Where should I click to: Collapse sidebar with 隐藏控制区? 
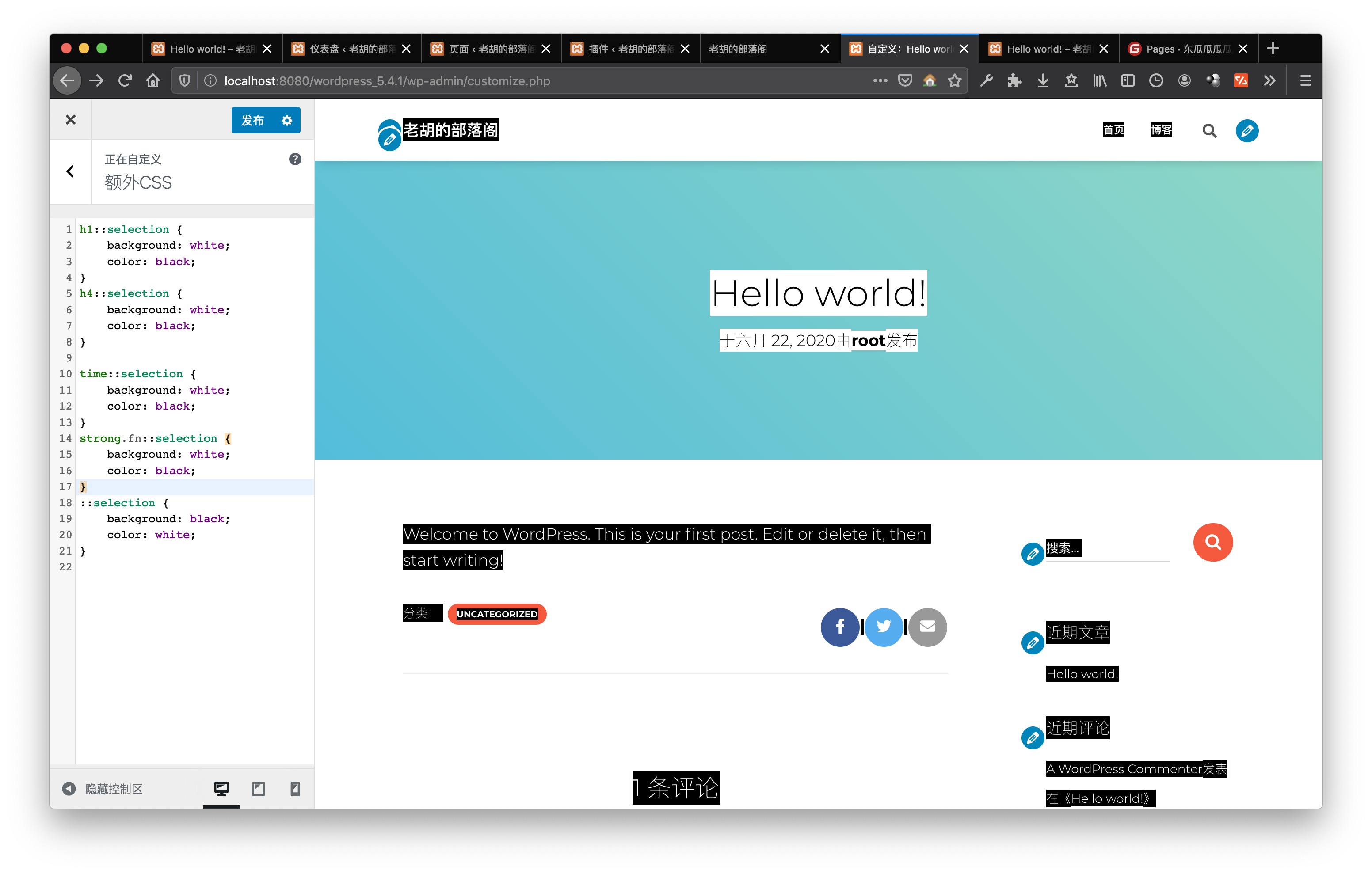pyautogui.click(x=103, y=789)
